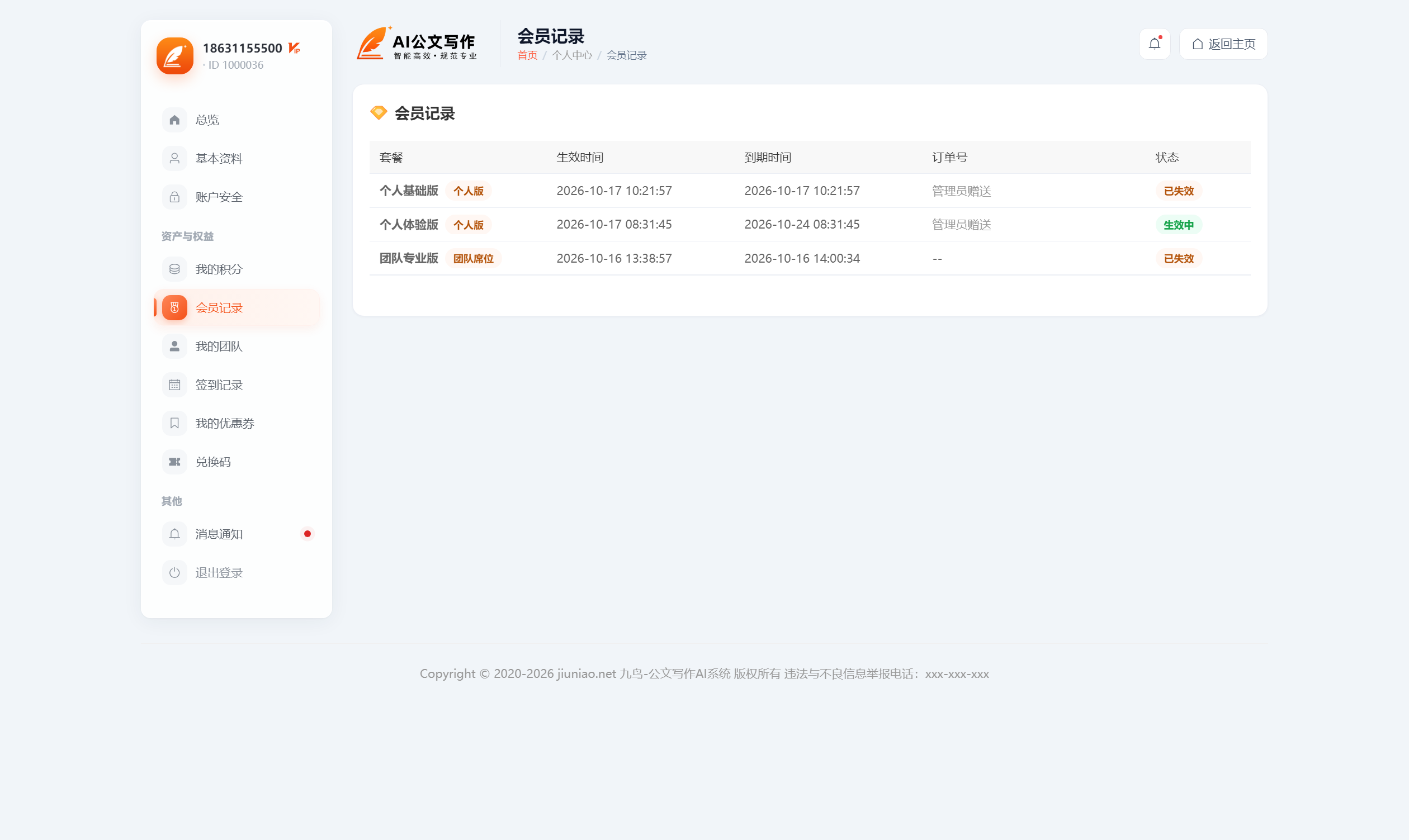Open 基本资料 menu item
Screen dimensions: 1409x840
pyautogui.click(x=236, y=159)
